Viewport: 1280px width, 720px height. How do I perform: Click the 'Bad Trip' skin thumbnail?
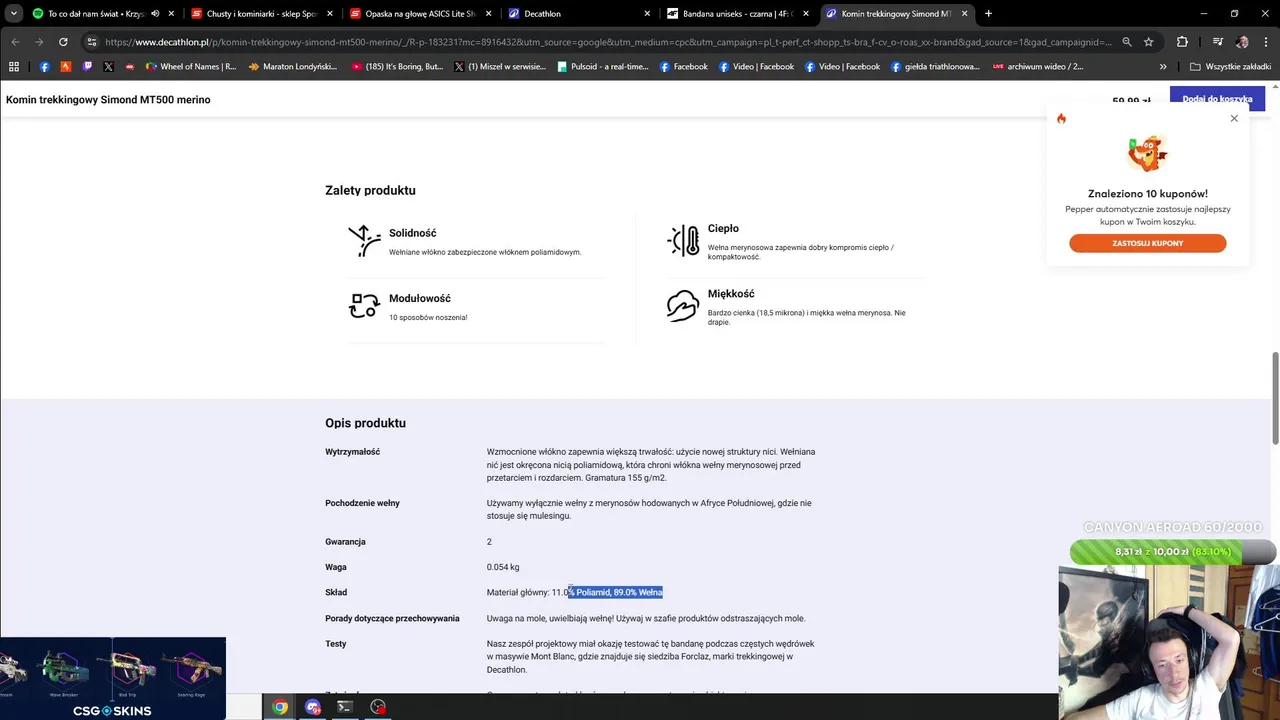[127, 673]
